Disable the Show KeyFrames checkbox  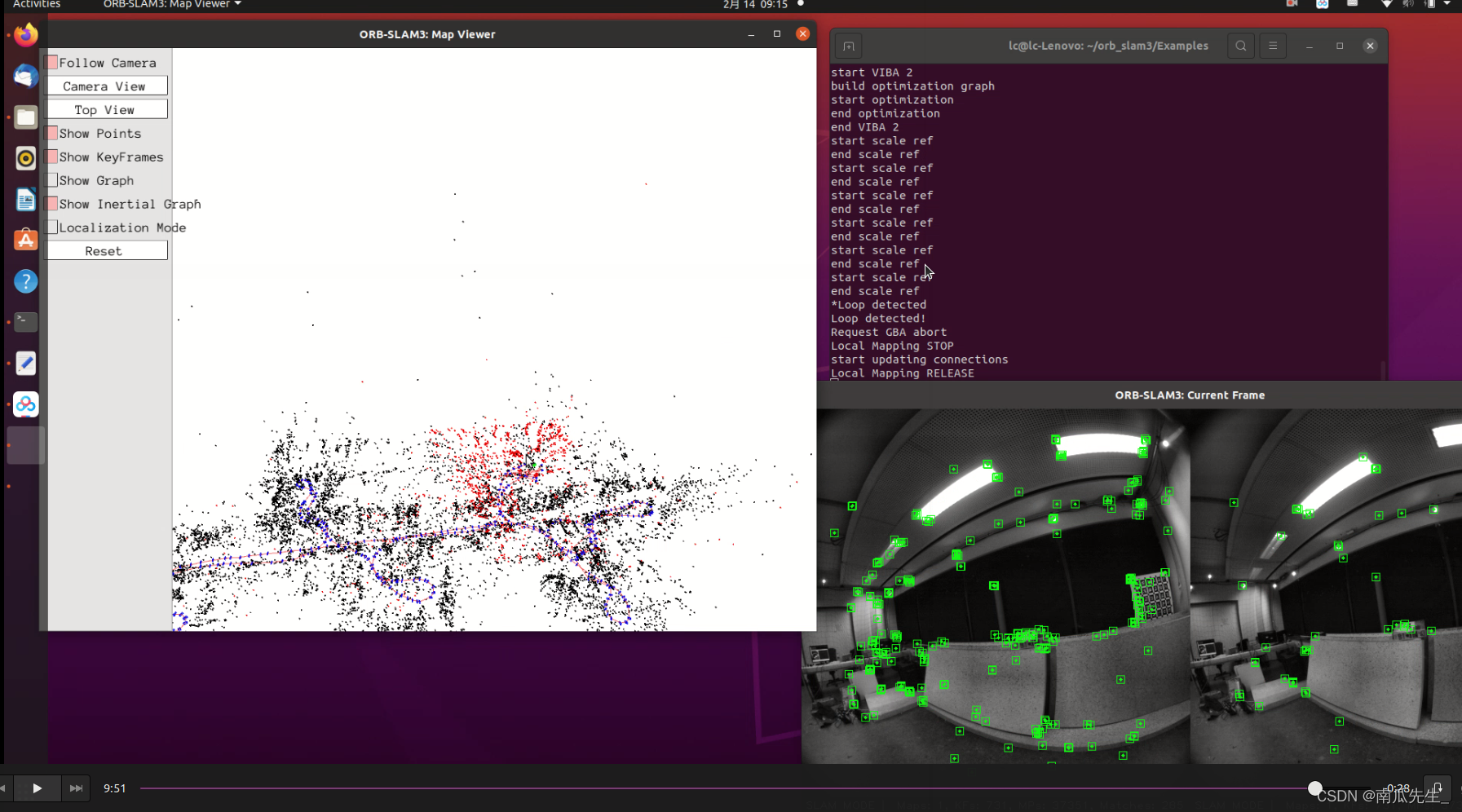pyautogui.click(x=52, y=157)
